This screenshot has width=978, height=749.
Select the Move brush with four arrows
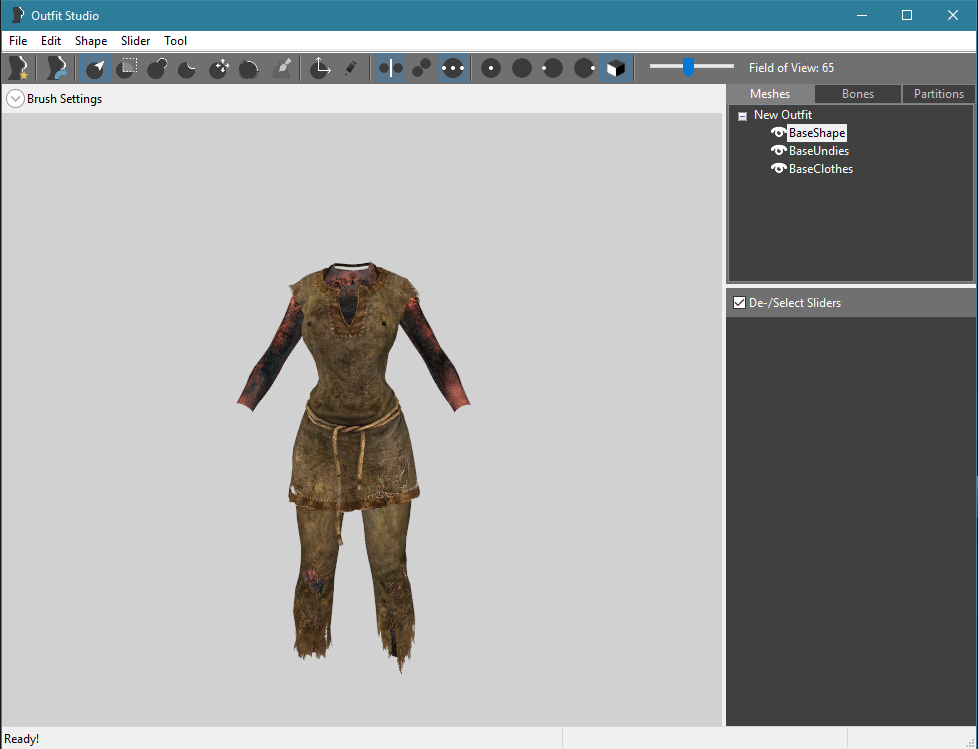(219, 68)
